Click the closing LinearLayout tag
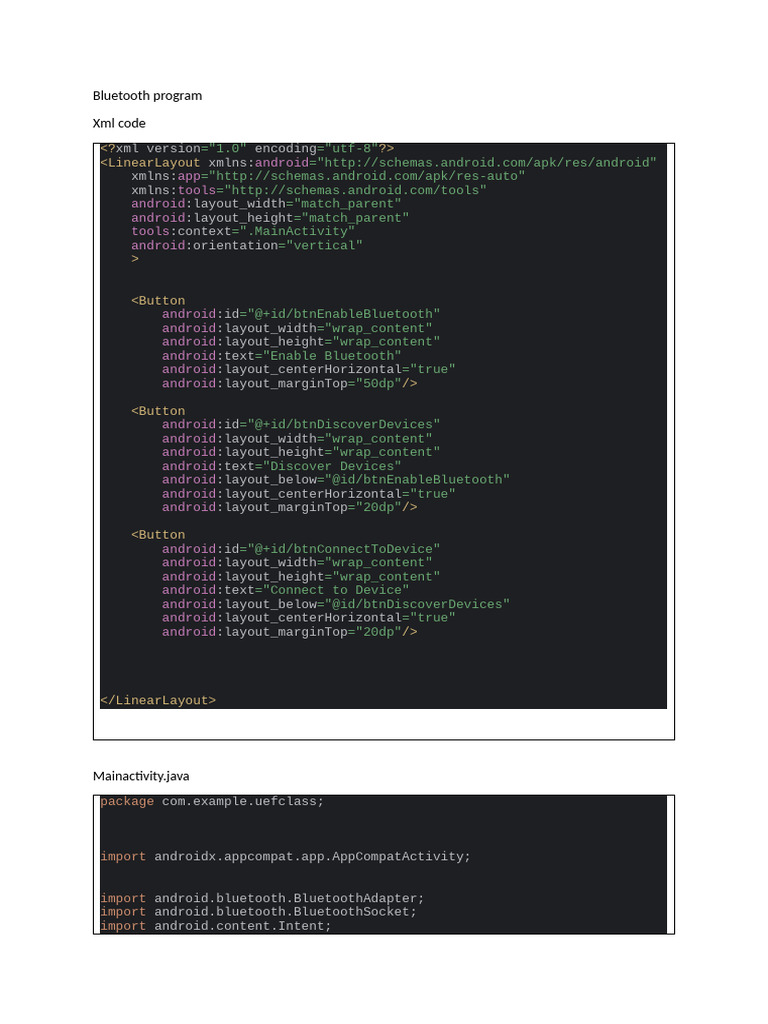This screenshot has height=1024, width=768. tap(158, 700)
